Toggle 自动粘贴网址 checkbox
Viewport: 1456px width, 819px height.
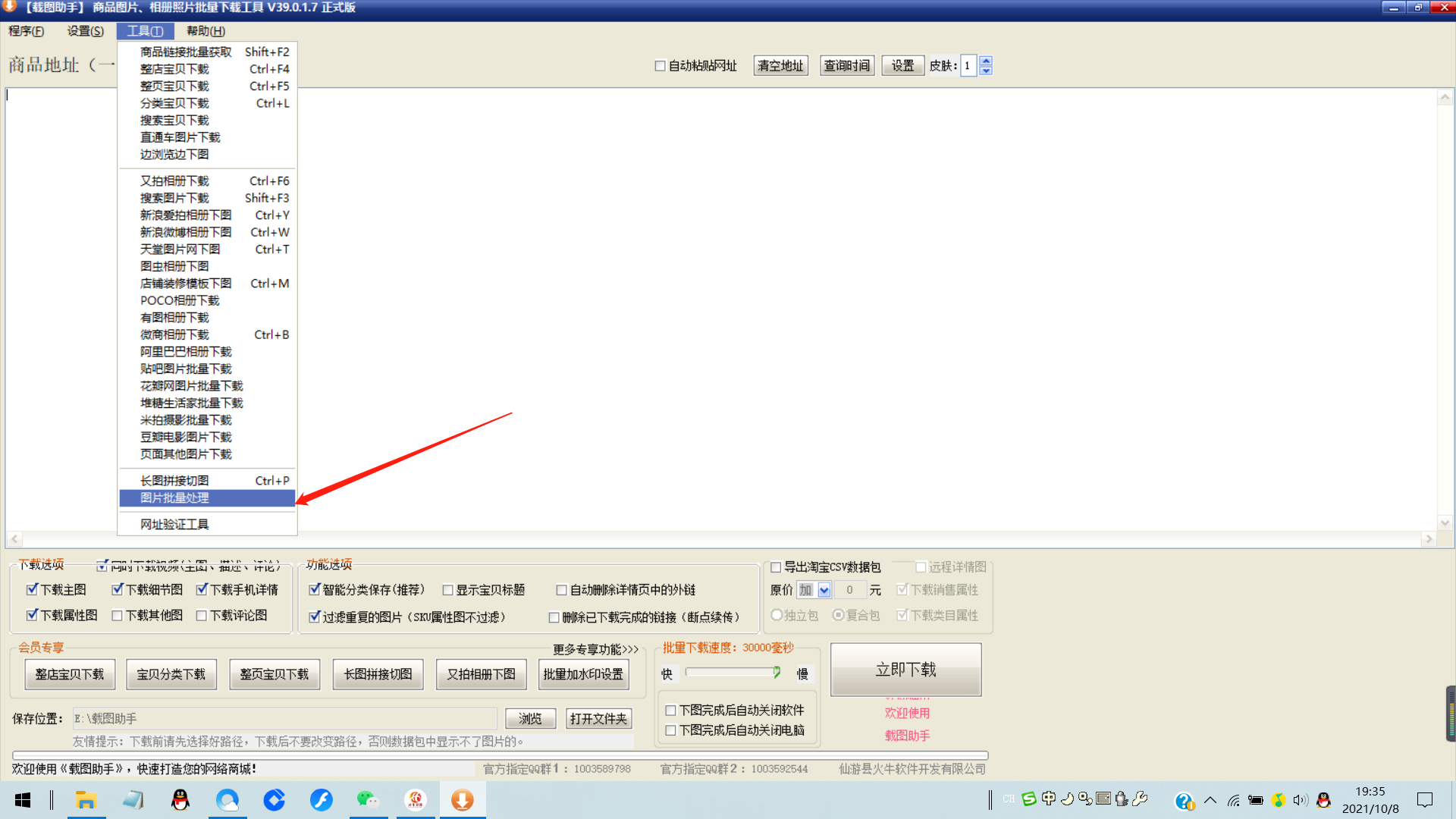coord(660,66)
